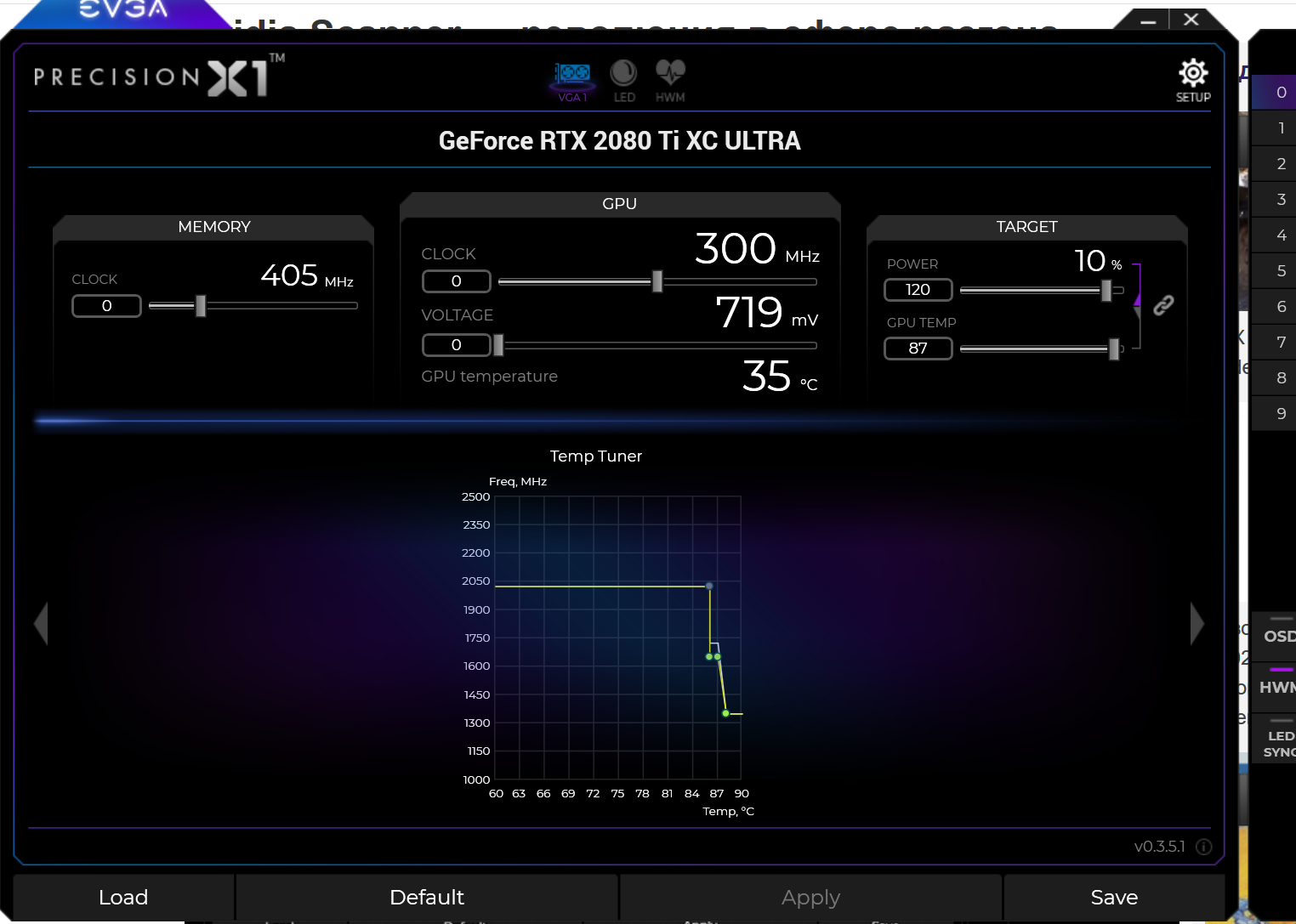Image resolution: width=1296 pixels, height=924 pixels.
Task: Click the Precision X1 logo
Action: coord(159,76)
